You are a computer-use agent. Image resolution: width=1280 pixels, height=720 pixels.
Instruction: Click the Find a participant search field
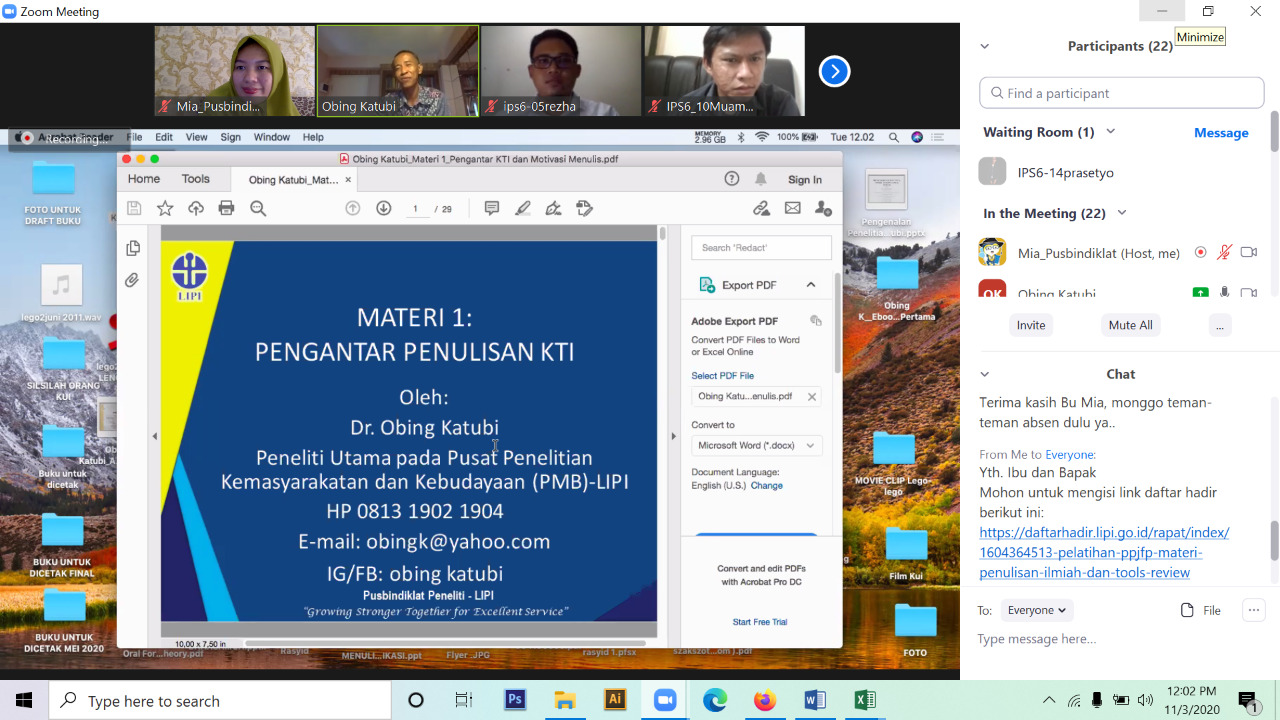click(x=1121, y=93)
